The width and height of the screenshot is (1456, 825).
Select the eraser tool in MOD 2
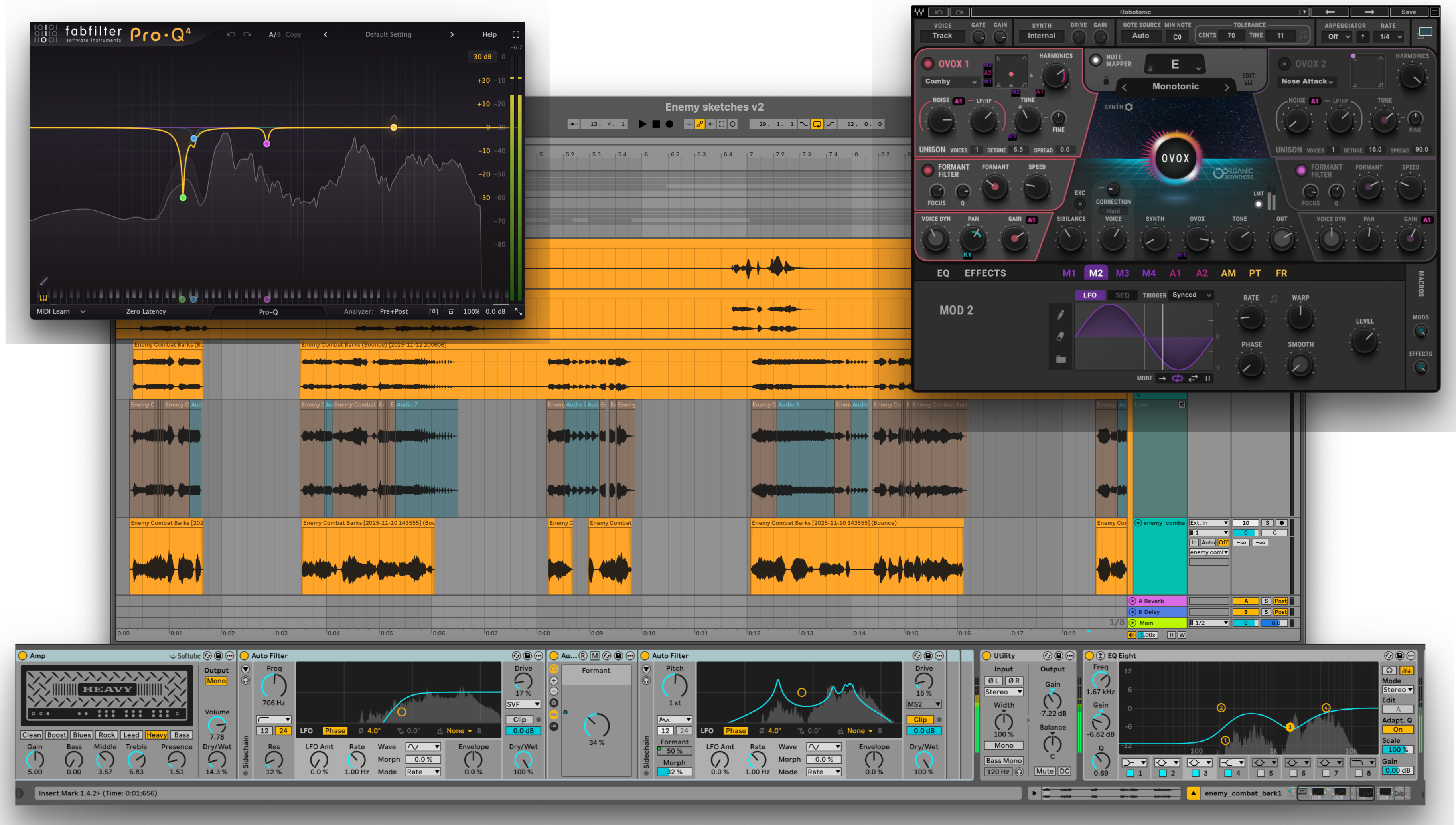1060,336
